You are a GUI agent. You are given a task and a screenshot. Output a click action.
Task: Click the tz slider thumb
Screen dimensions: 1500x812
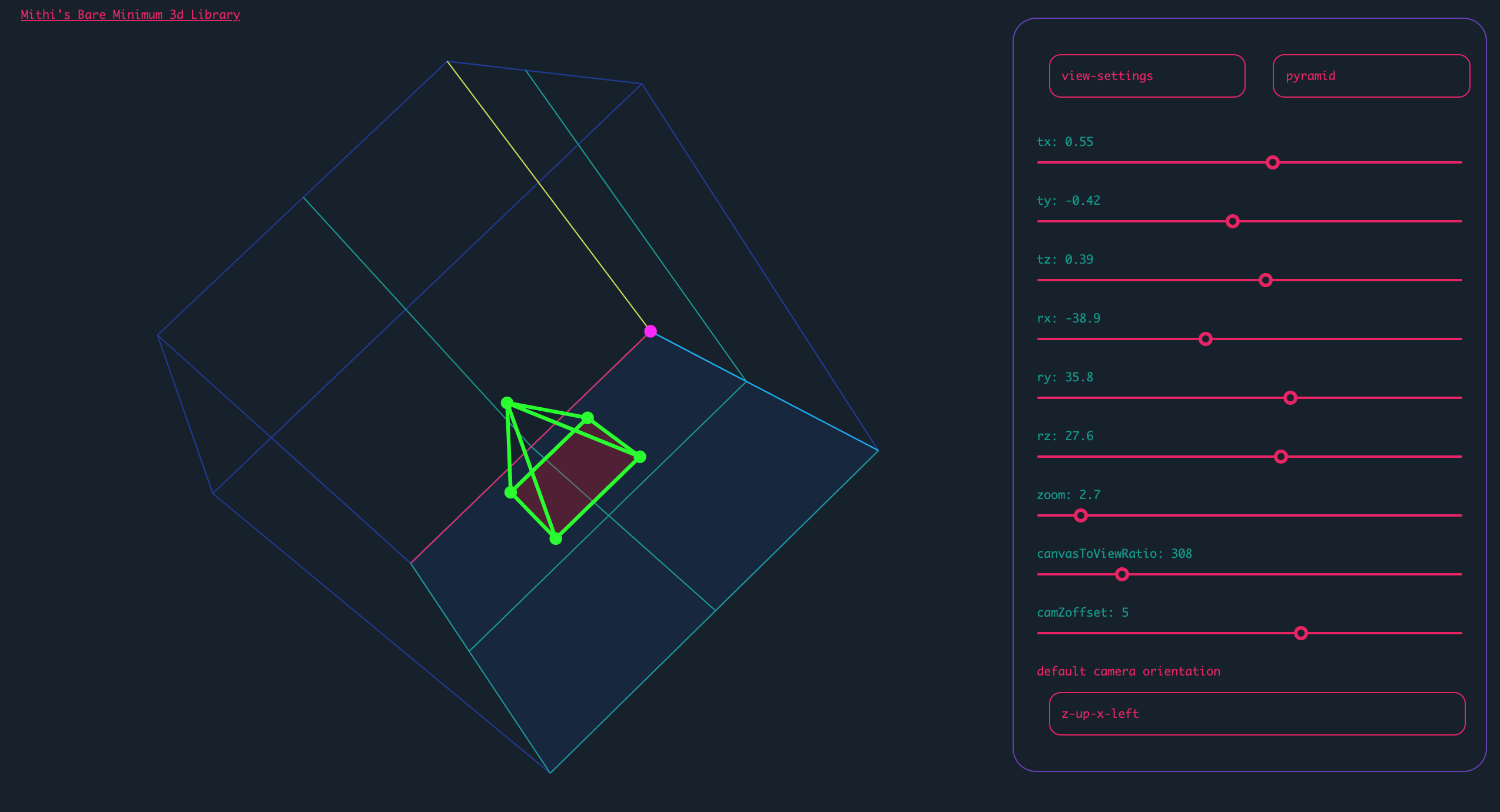coord(1265,280)
